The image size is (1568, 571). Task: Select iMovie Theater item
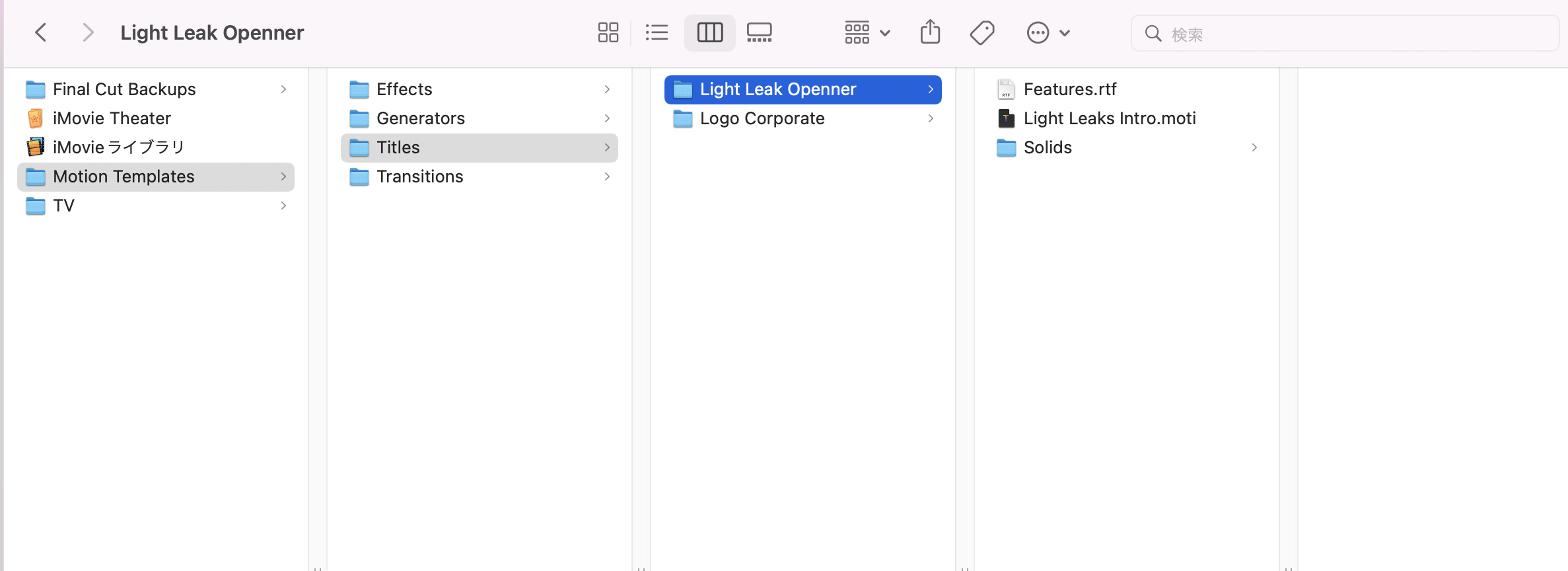tap(156, 118)
